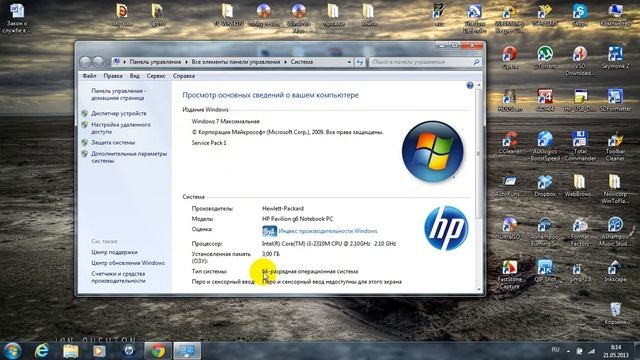Open the Файл menu
This screenshot has width=640, height=360.
[89, 76]
